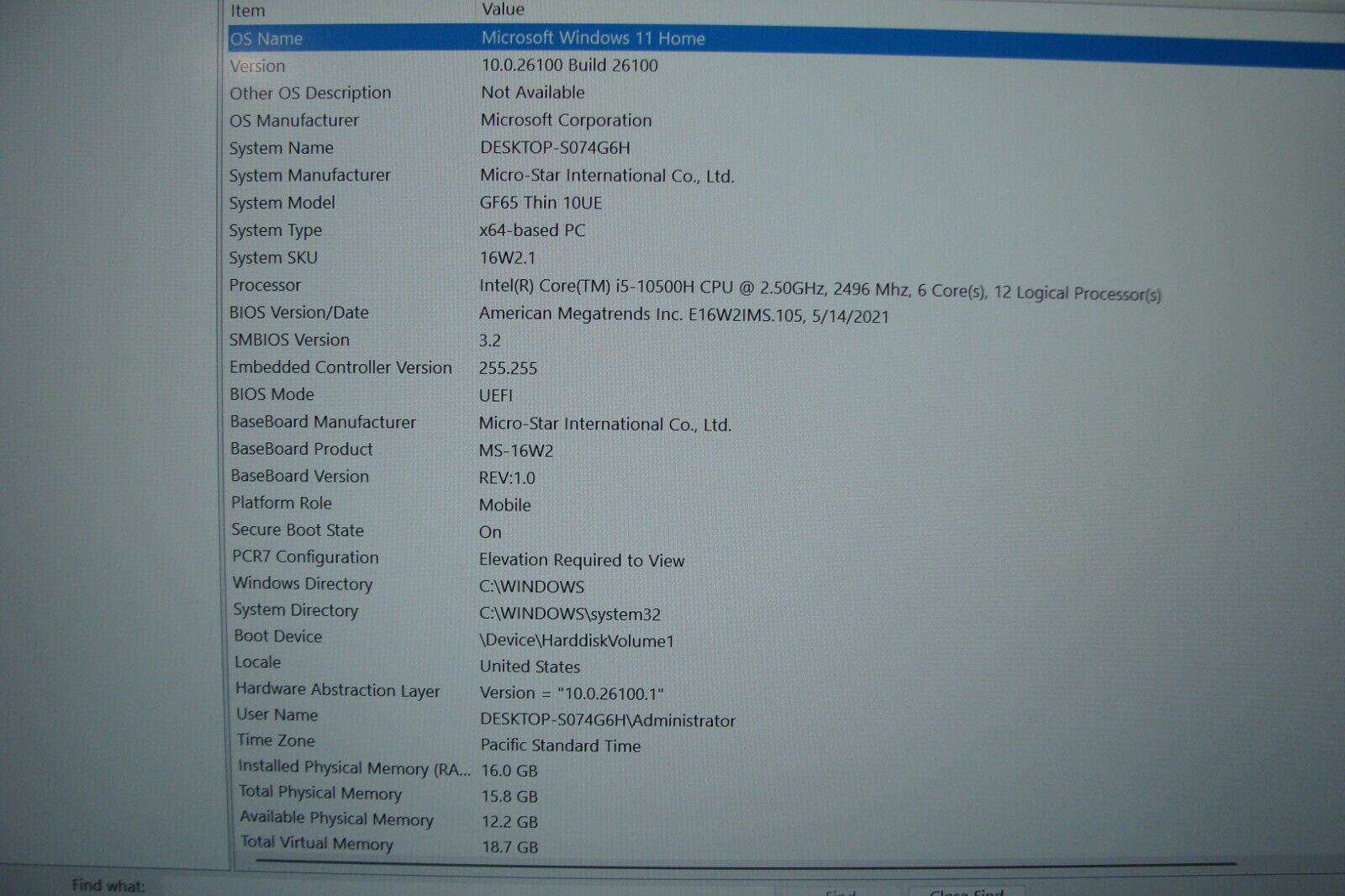The width and height of the screenshot is (1345, 896).
Task: Click the value DESKTOP-S074G6H in System Name
Action: click(x=555, y=148)
